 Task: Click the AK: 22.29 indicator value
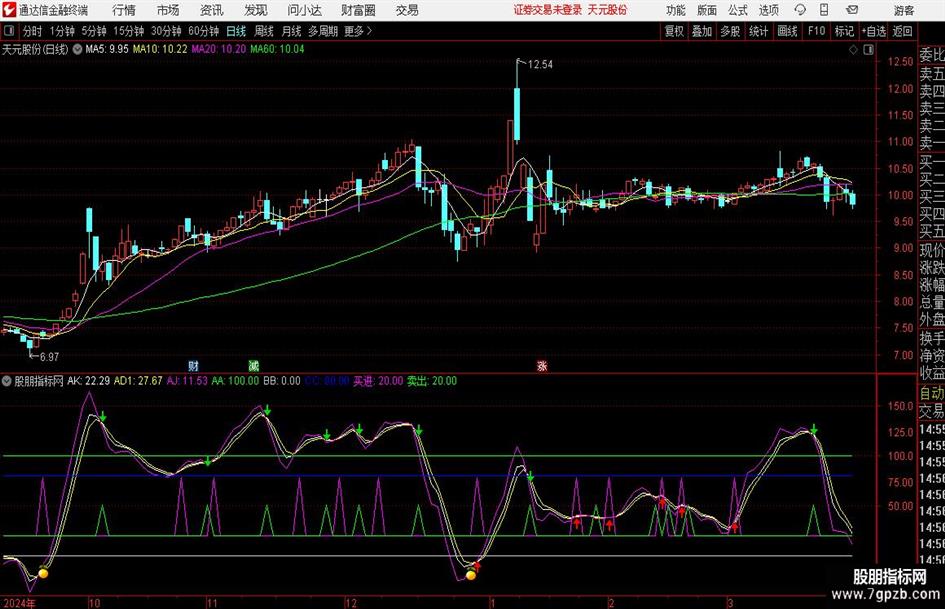tap(89, 381)
